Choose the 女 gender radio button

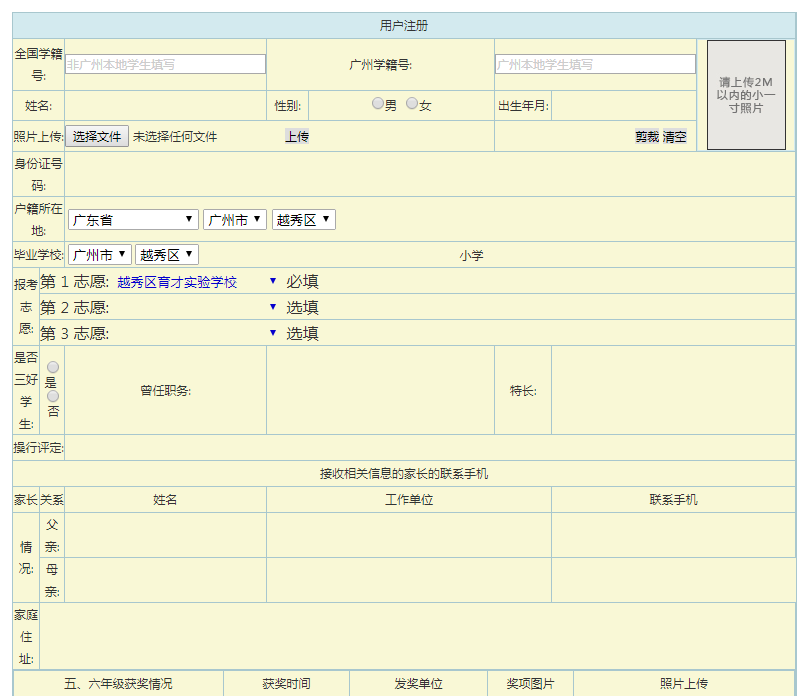[x=412, y=103]
